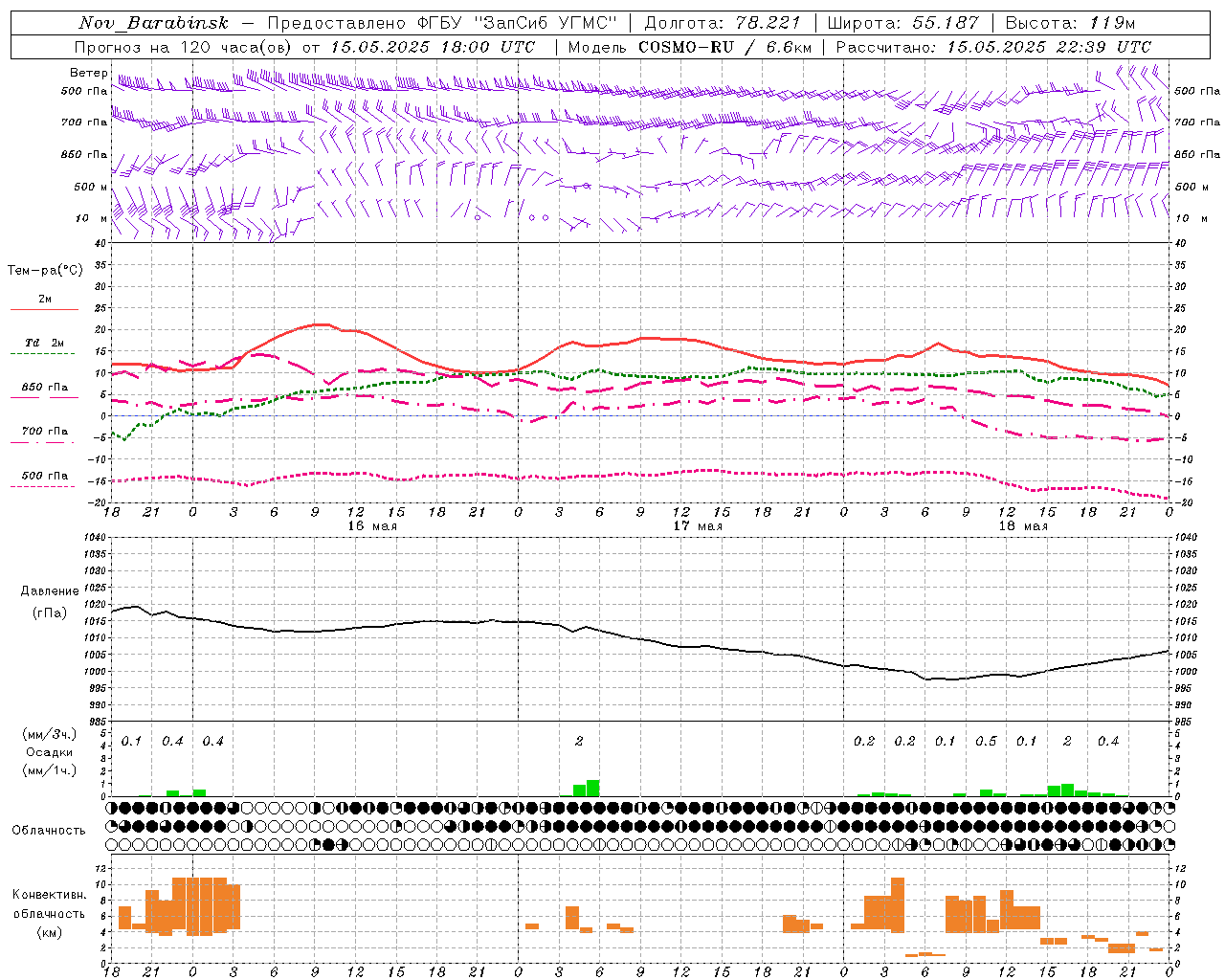This screenshot has height=980, width=1225.
Task: Select the 850 гПа temperature legend entry
Action: pos(44,388)
